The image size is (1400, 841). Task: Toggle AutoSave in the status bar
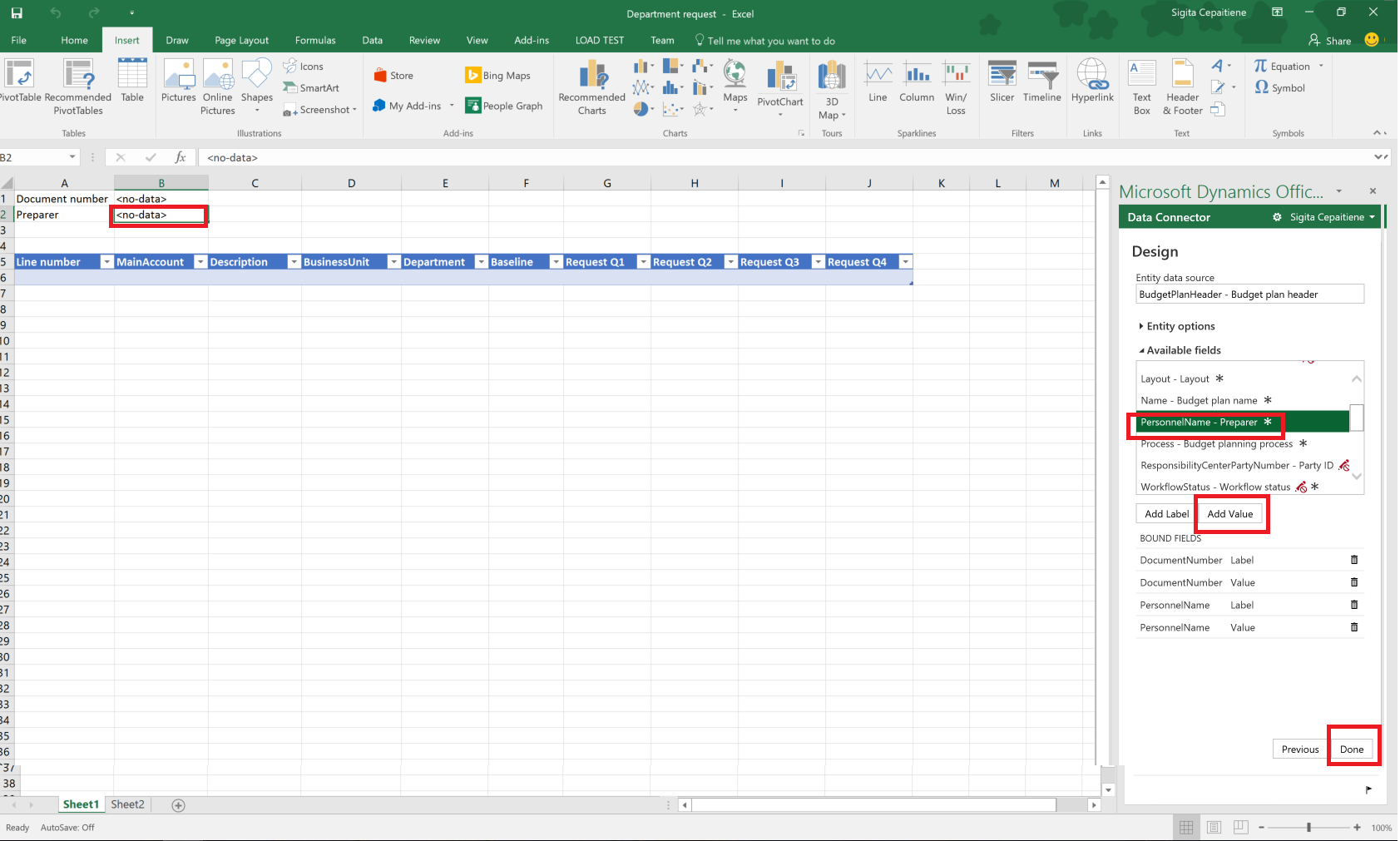coord(67,827)
